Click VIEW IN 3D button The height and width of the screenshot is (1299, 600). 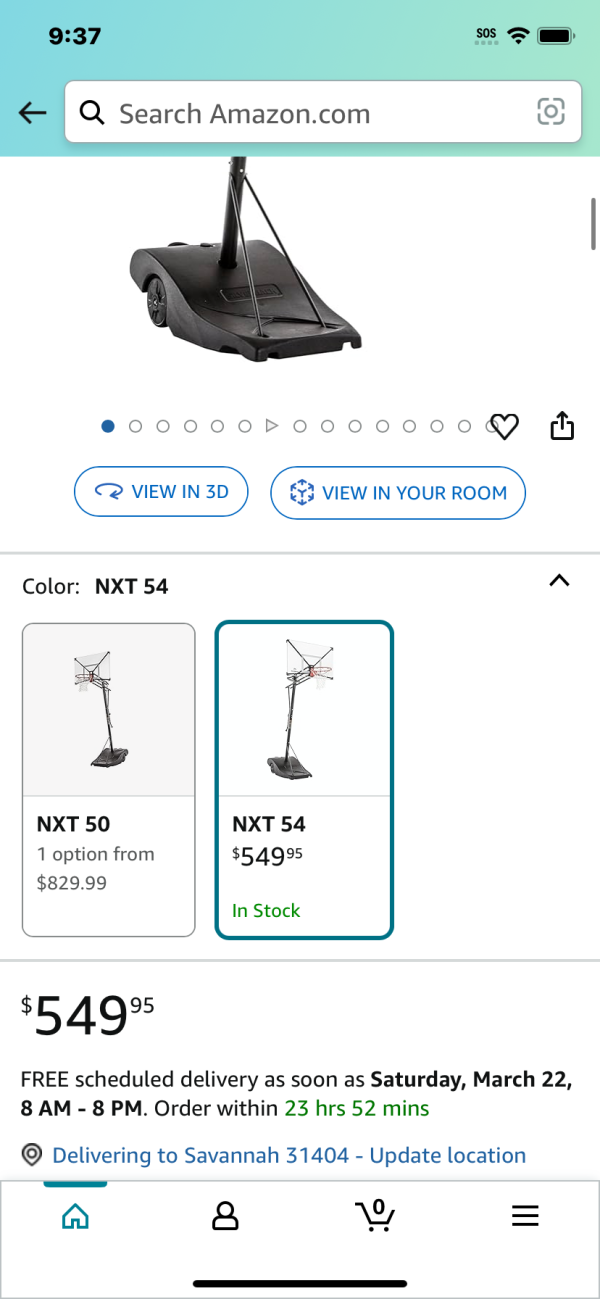[161, 491]
